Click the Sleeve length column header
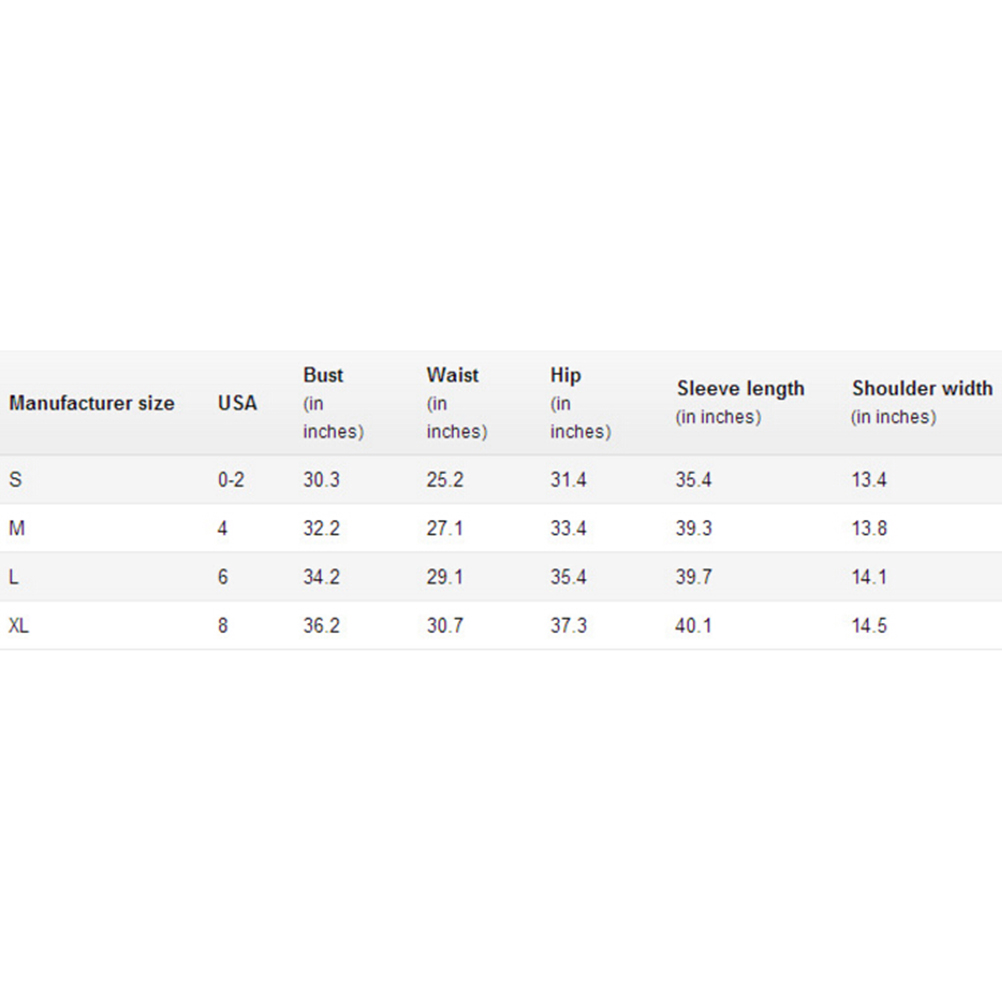The width and height of the screenshot is (1002, 1002). pos(740,389)
